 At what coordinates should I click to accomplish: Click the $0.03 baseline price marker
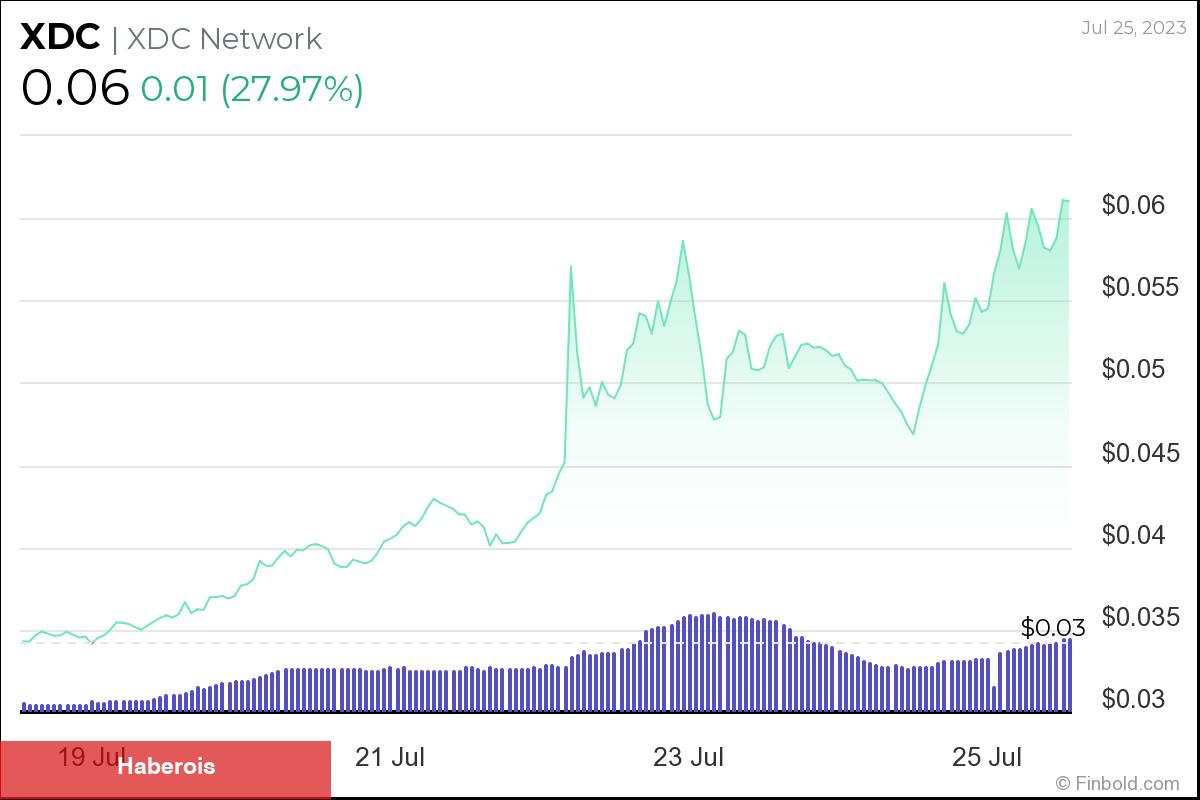pyautogui.click(x=1053, y=628)
